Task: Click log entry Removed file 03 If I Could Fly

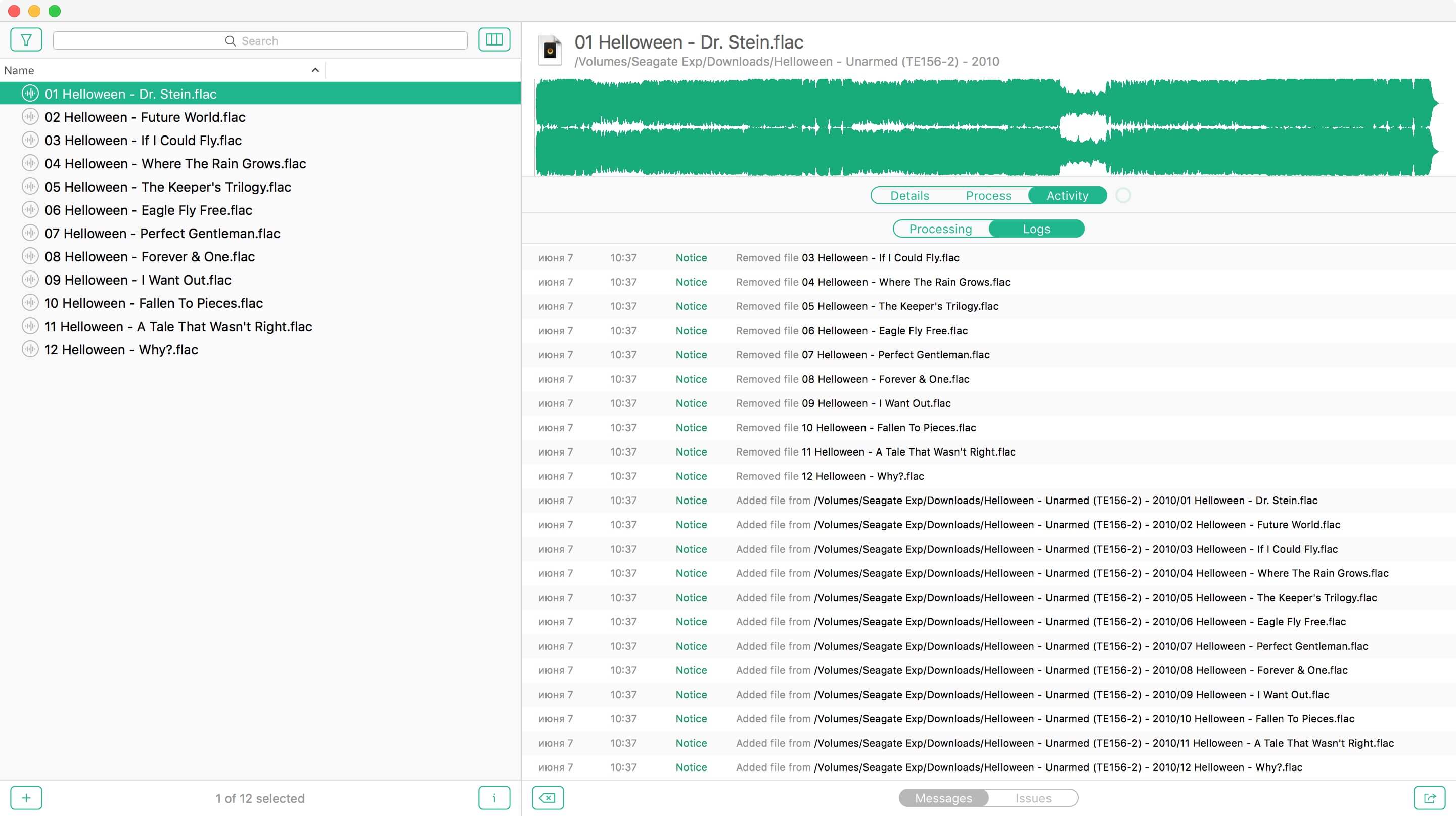Action: click(x=988, y=257)
